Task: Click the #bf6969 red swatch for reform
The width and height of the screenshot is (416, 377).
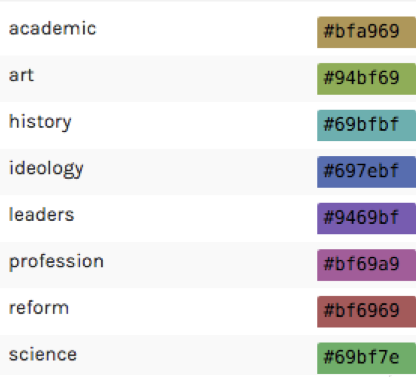Action: (x=366, y=311)
